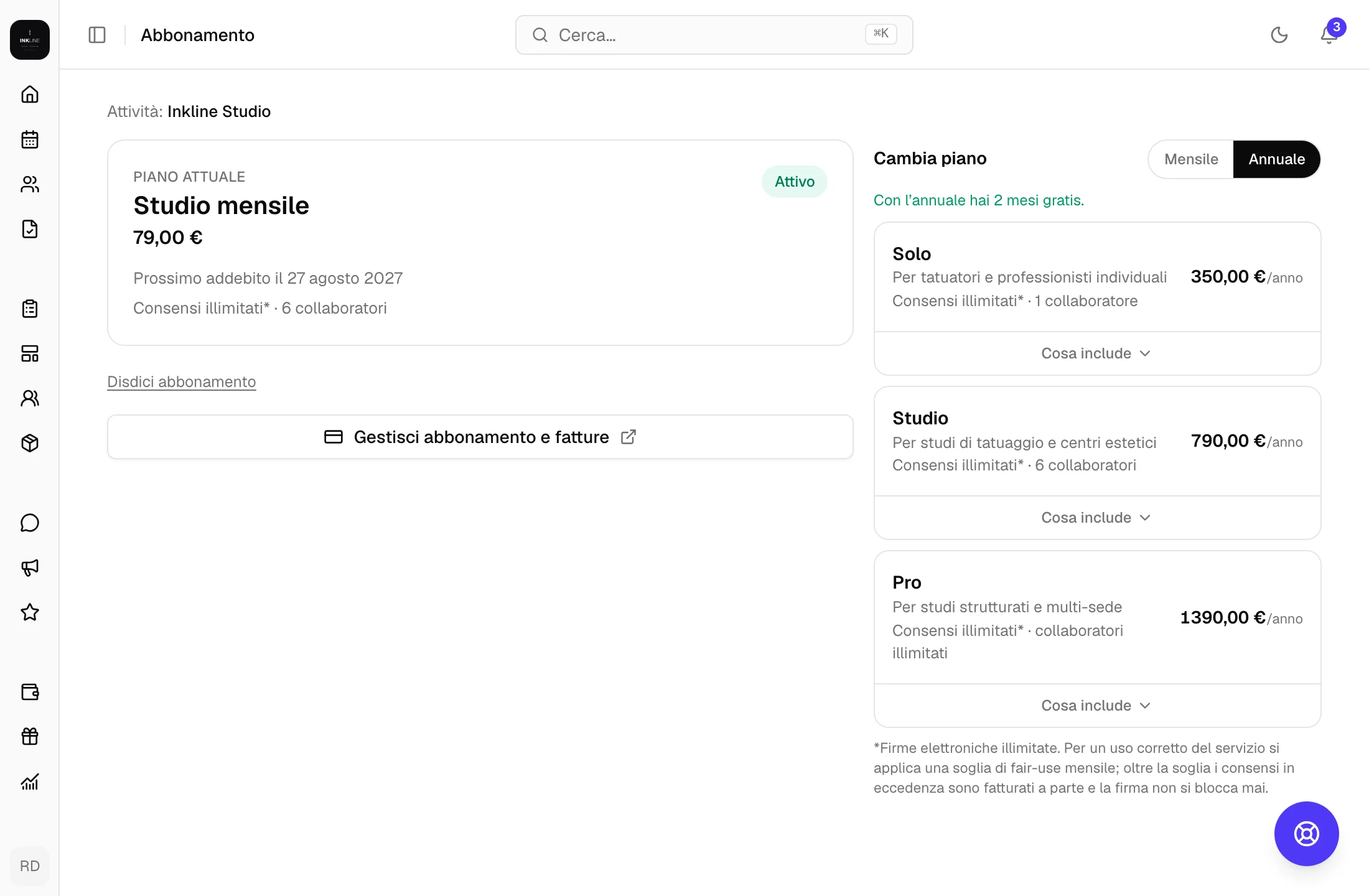Click the 79,00 € current price
The image size is (1369, 896).
click(x=168, y=237)
